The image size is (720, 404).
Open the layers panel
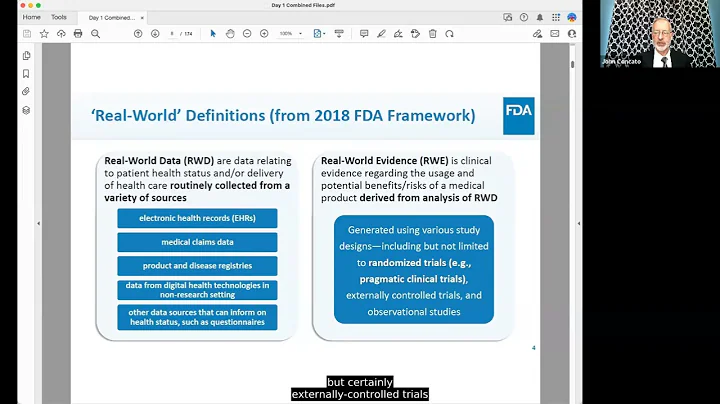pos(26,110)
